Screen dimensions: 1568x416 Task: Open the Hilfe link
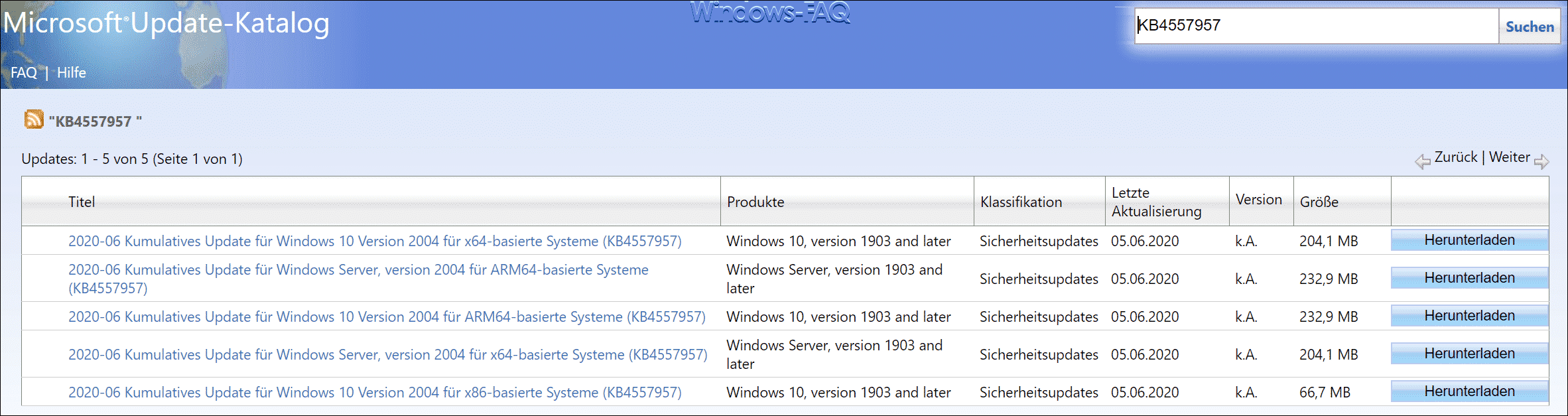click(72, 72)
